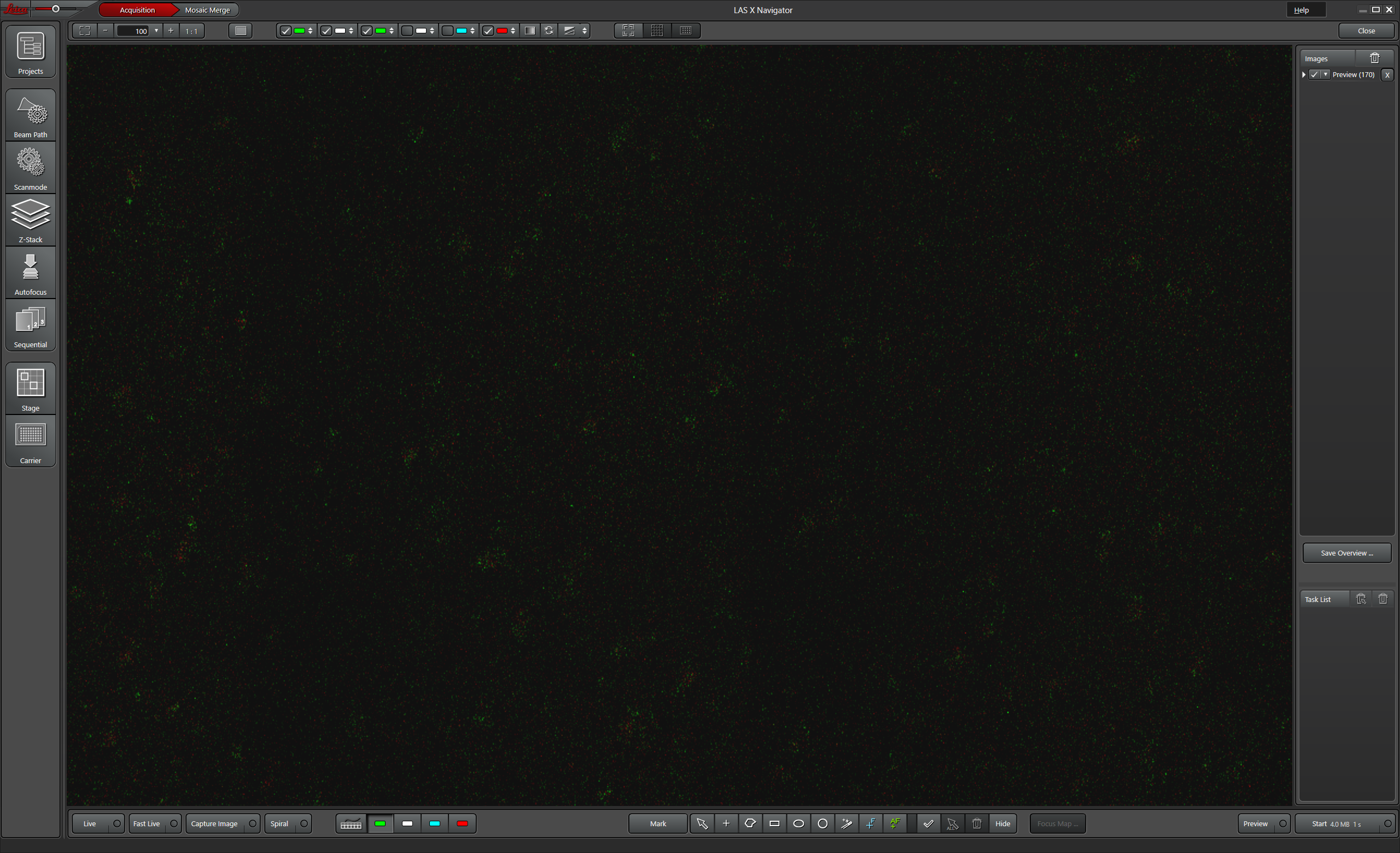The image size is (1400, 853).
Task: Click the Save Overview button
Action: pyautogui.click(x=1346, y=553)
